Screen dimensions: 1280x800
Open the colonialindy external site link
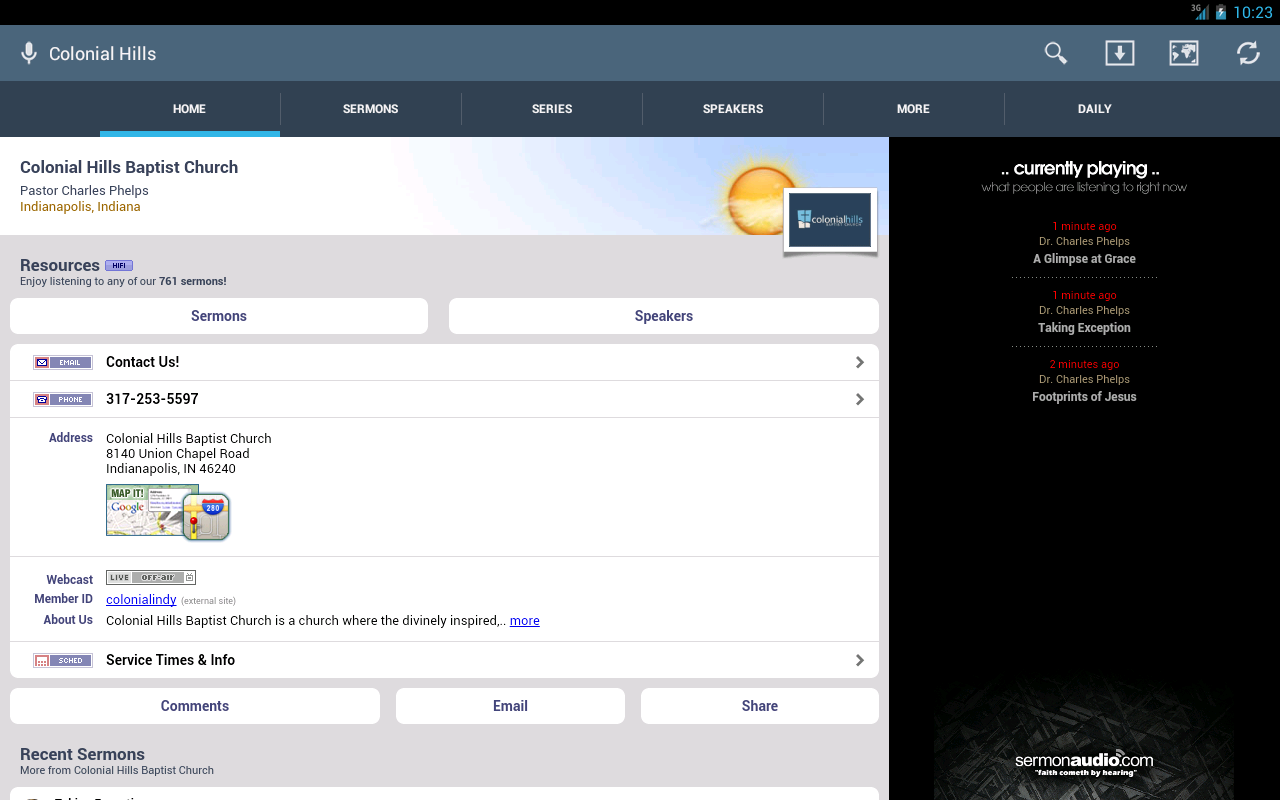pyautogui.click(x=141, y=600)
